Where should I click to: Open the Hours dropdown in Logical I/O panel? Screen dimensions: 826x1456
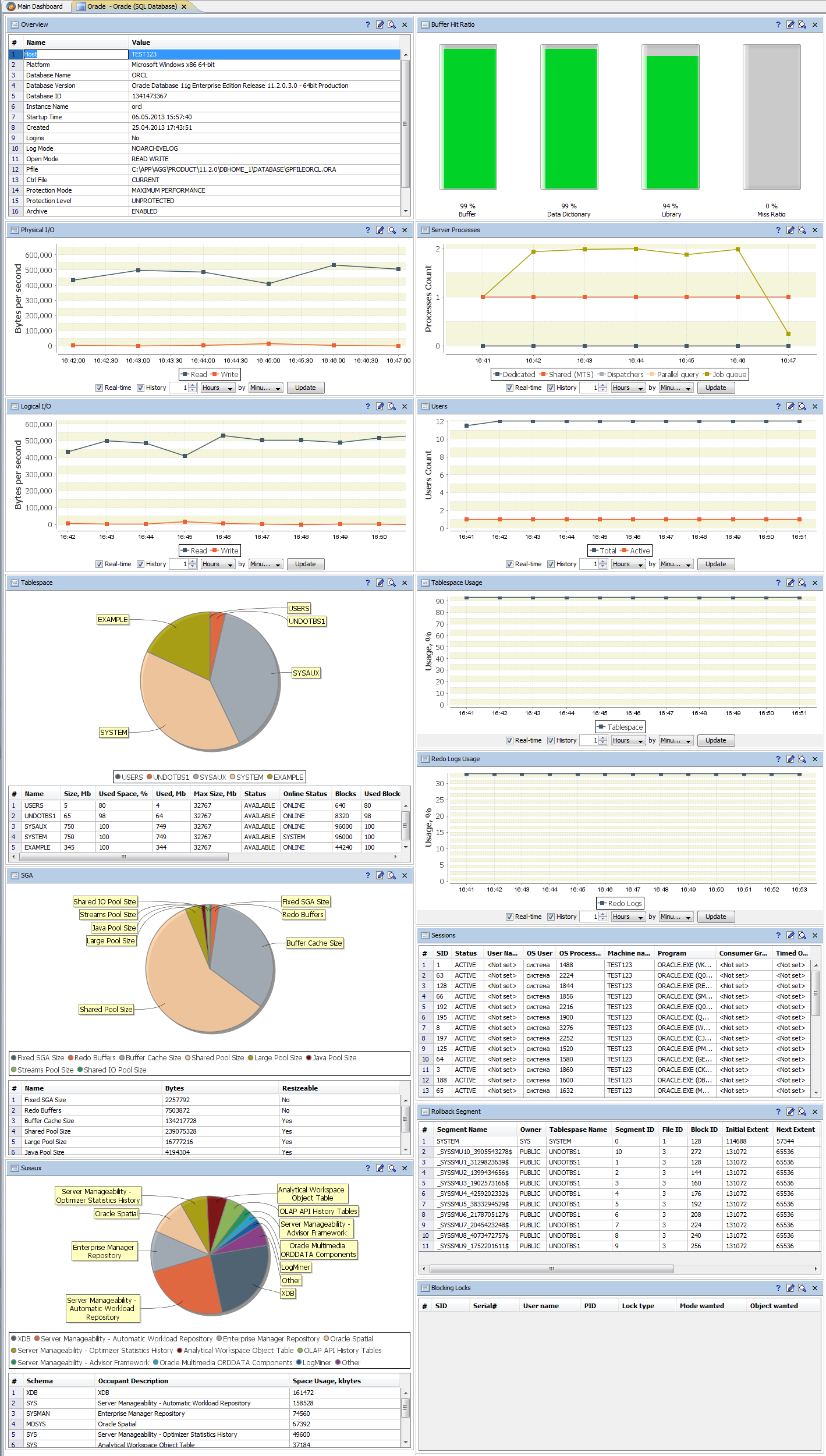pyautogui.click(x=217, y=564)
